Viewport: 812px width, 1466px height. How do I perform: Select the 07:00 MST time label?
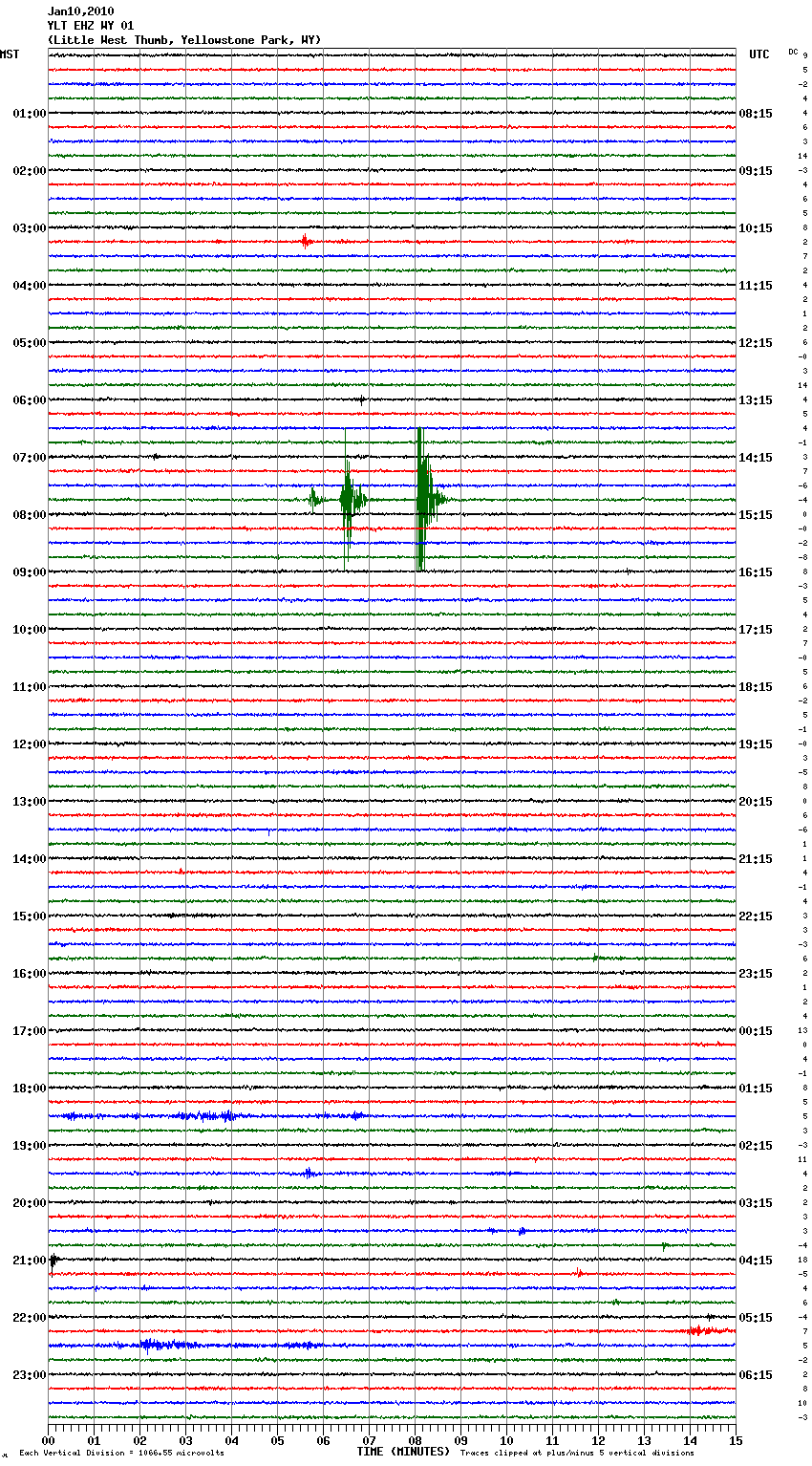click(x=30, y=458)
